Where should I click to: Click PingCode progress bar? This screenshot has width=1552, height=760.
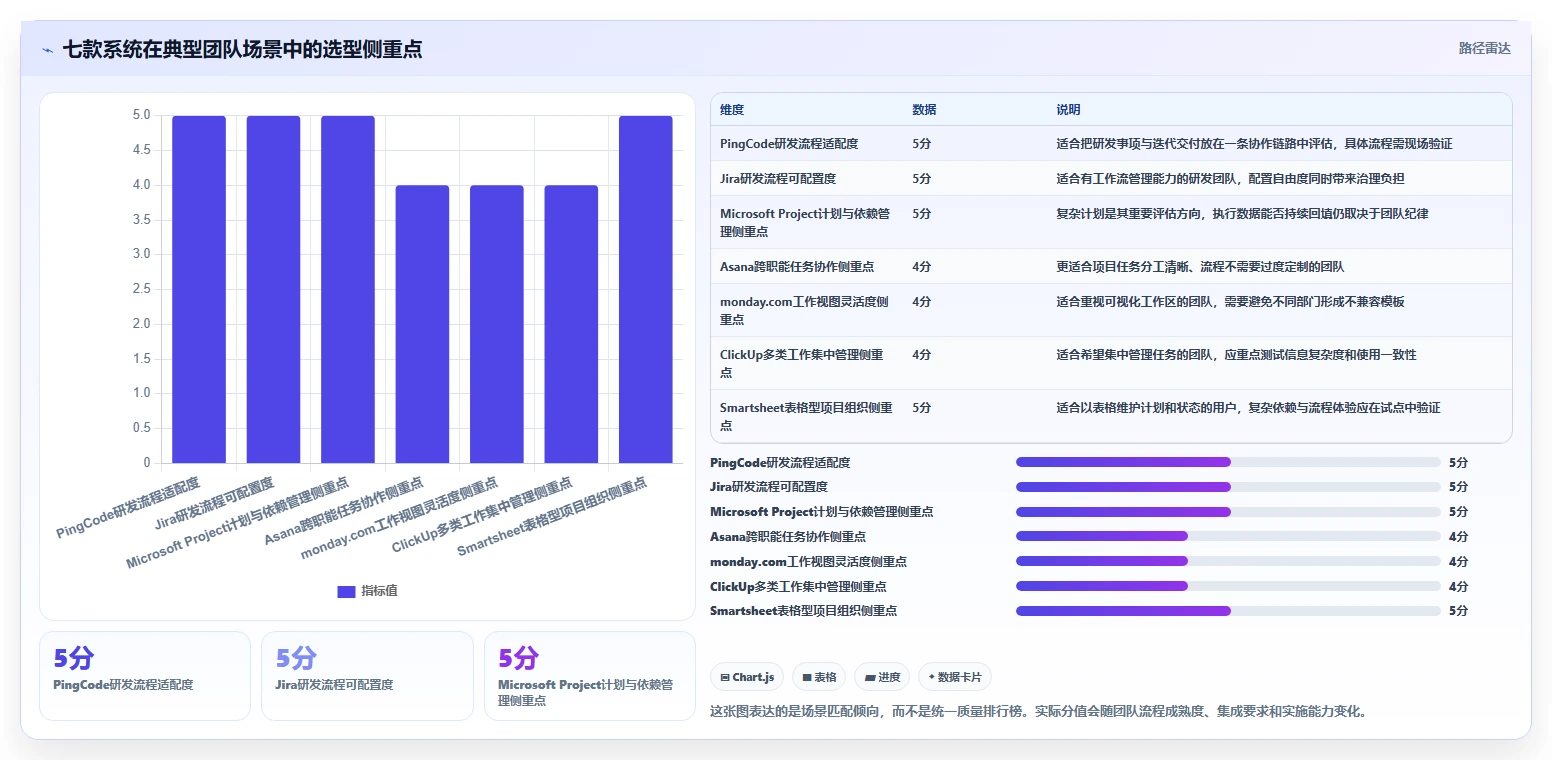coord(1228,462)
